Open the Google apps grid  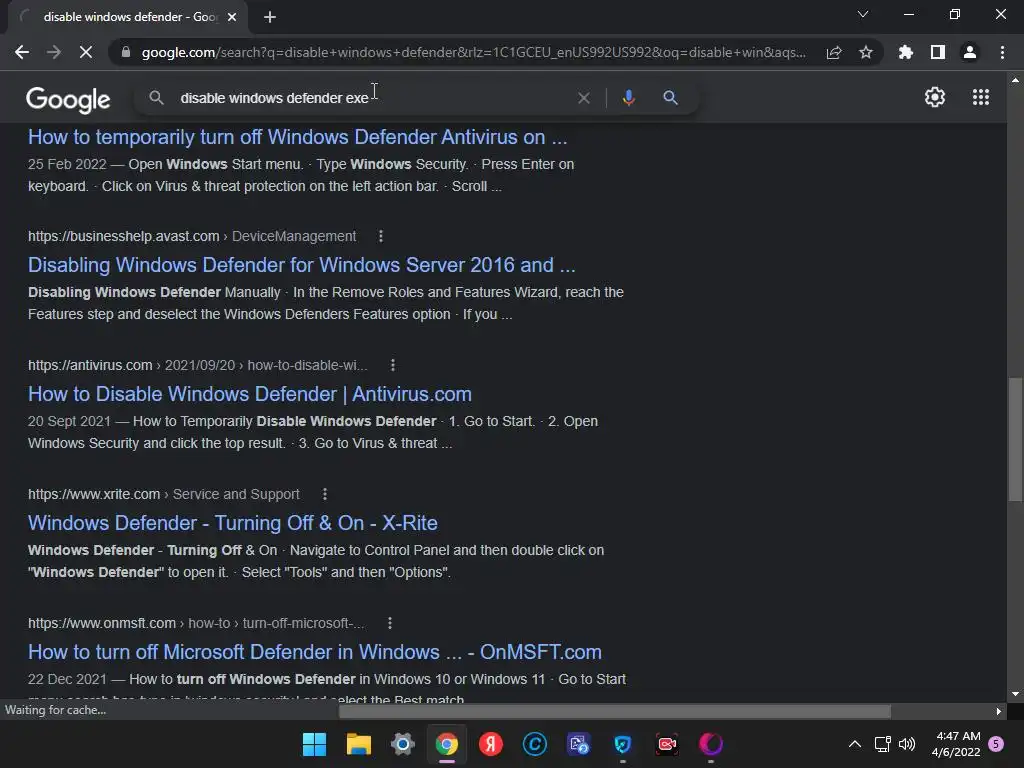[x=981, y=97]
